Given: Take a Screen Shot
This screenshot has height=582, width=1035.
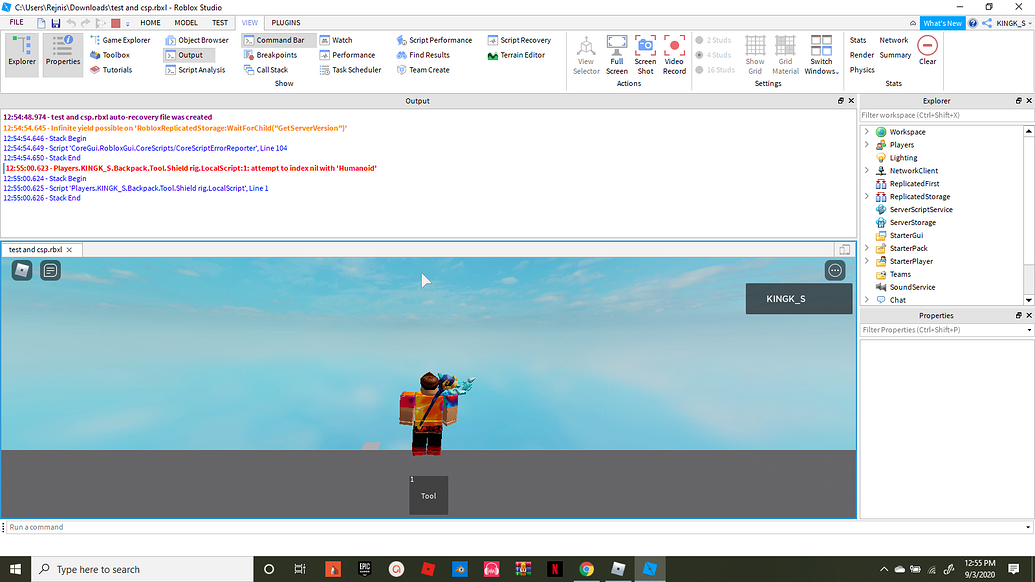Looking at the screenshot, I should (645, 55).
